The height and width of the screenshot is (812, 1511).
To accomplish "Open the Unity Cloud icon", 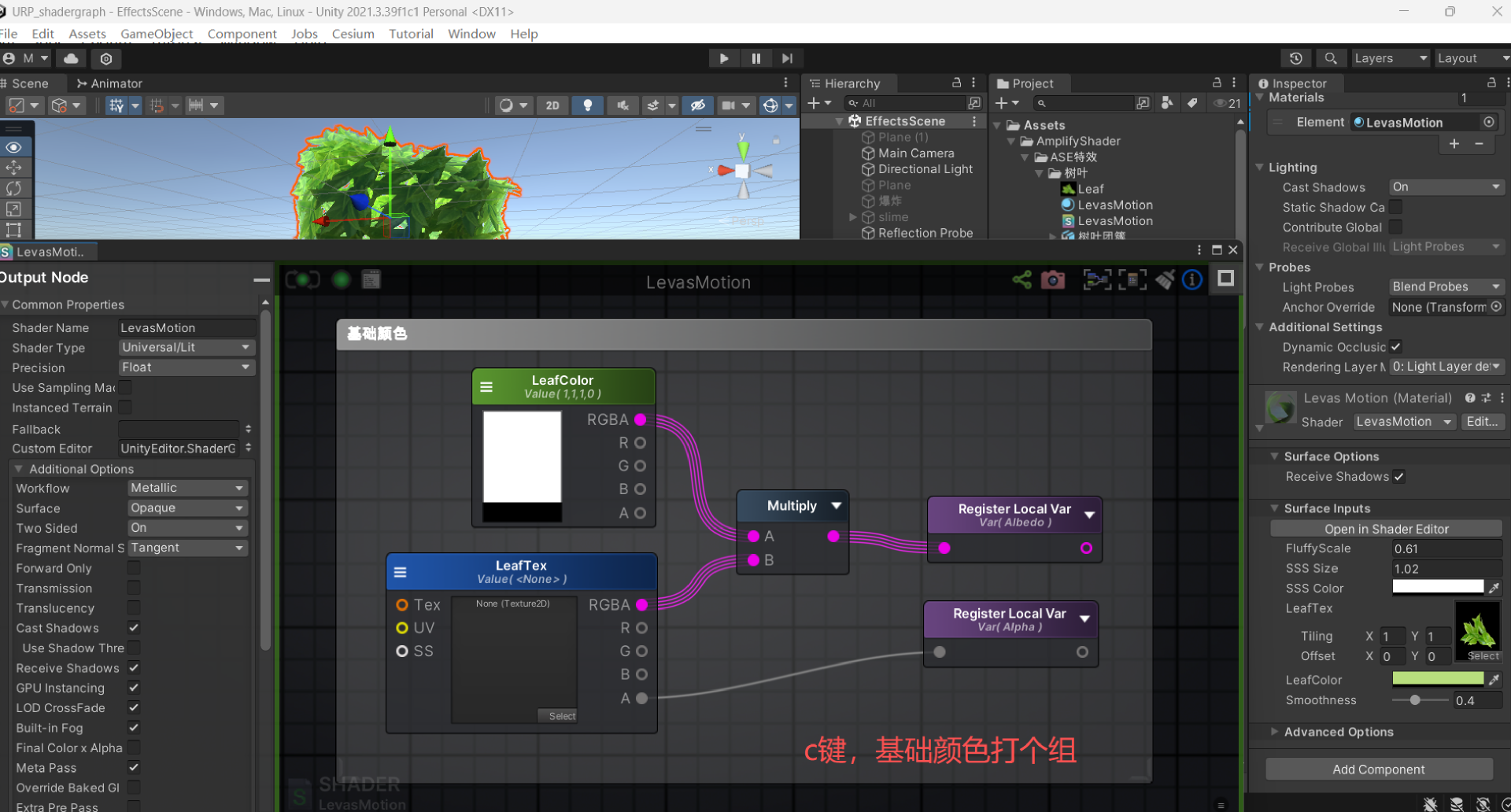I will click(x=71, y=58).
